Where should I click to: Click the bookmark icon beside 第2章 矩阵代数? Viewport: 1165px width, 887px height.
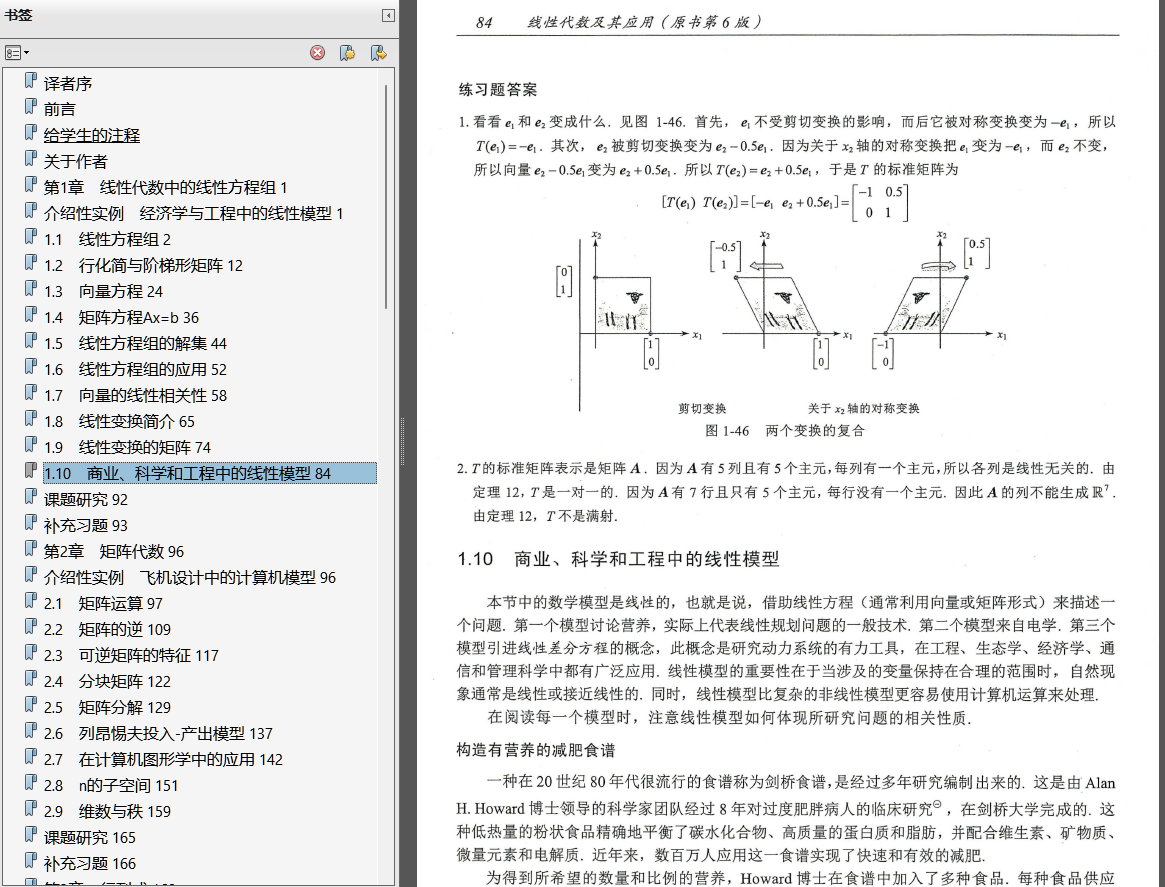[30, 548]
